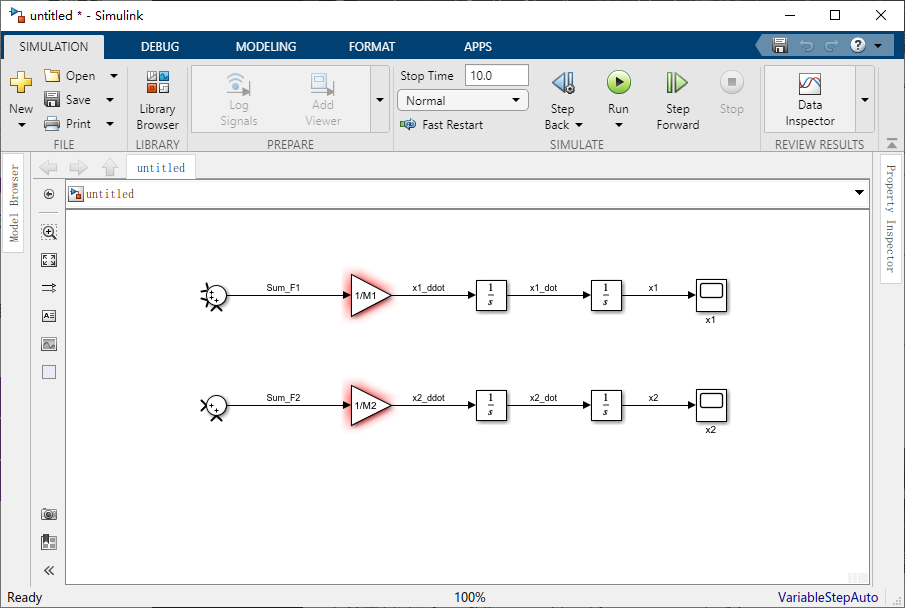The width and height of the screenshot is (905, 608).
Task: Select the 1/M2 gain block
Action: click(369, 405)
